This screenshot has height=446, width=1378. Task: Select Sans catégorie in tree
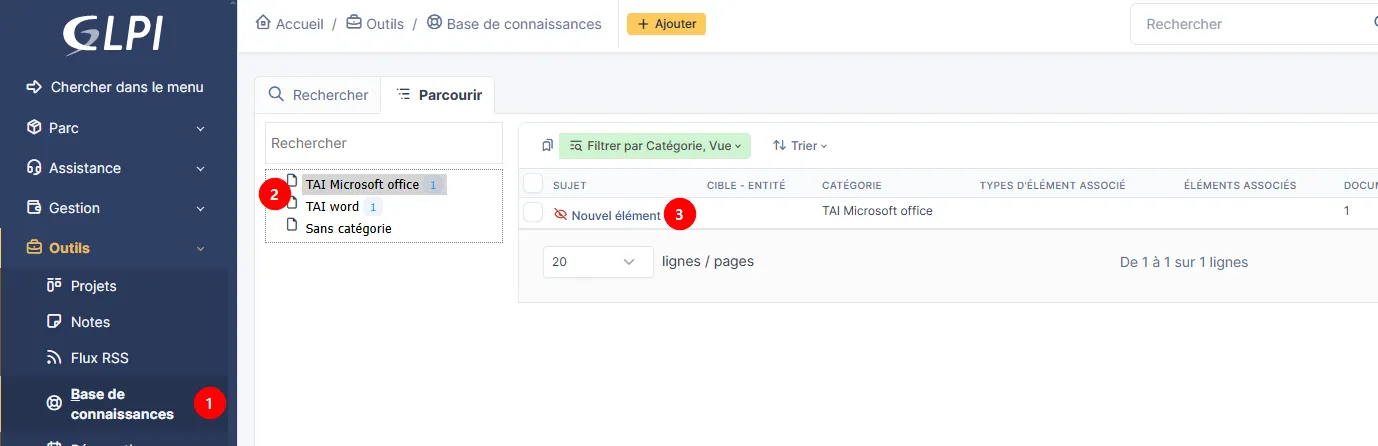[348, 229]
